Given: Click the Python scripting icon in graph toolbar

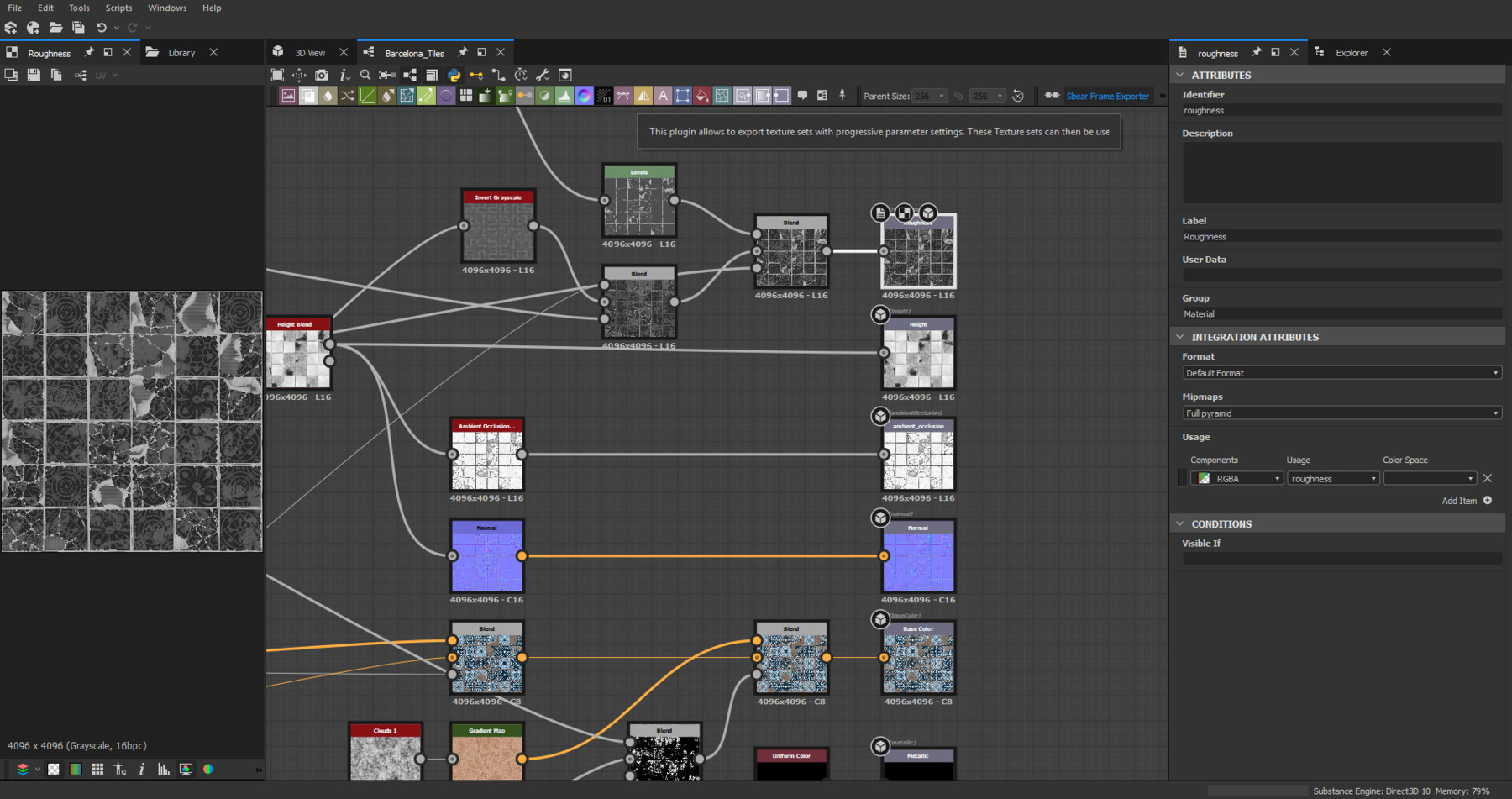Looking at the screenshot, I should (x=454, y=76).
